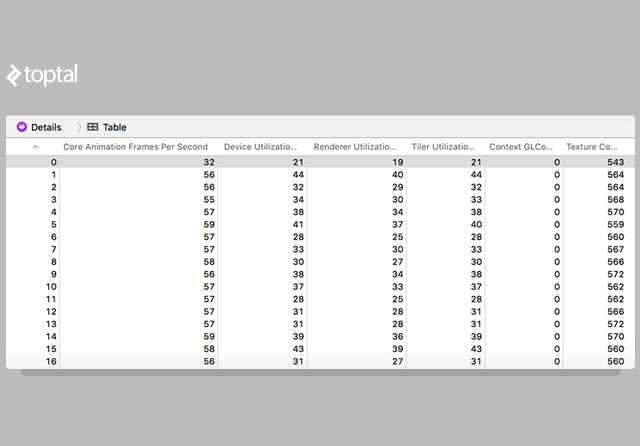The height and width of the screenshot is (446, 640).
Task: Click Device Utilization value 44 in row 1
Action: (x=298, y=175)
